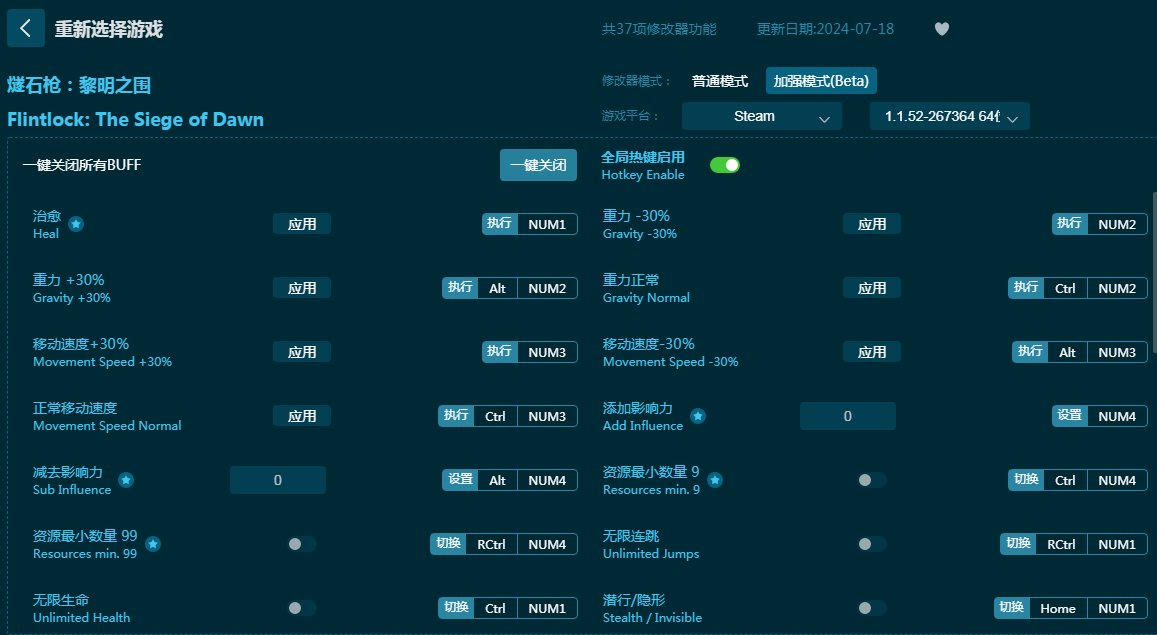Image resolution: width=1157 pixels, height=635 pixels.
Task: Click the 重新选择游戏 title text
Action: pyautogui.click(x=108, y=29)
